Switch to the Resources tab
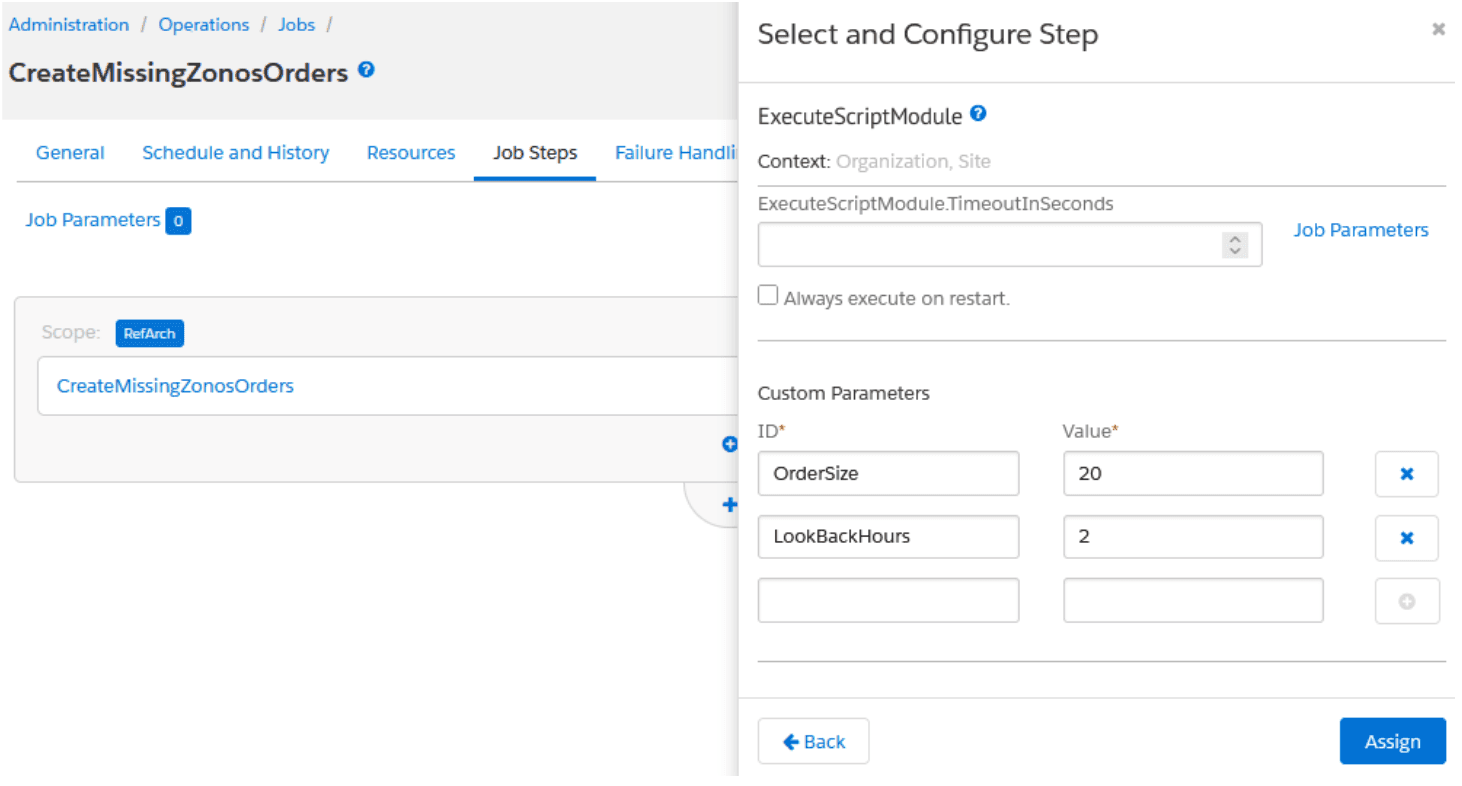The image size is (1462, 786). [410, 152]
